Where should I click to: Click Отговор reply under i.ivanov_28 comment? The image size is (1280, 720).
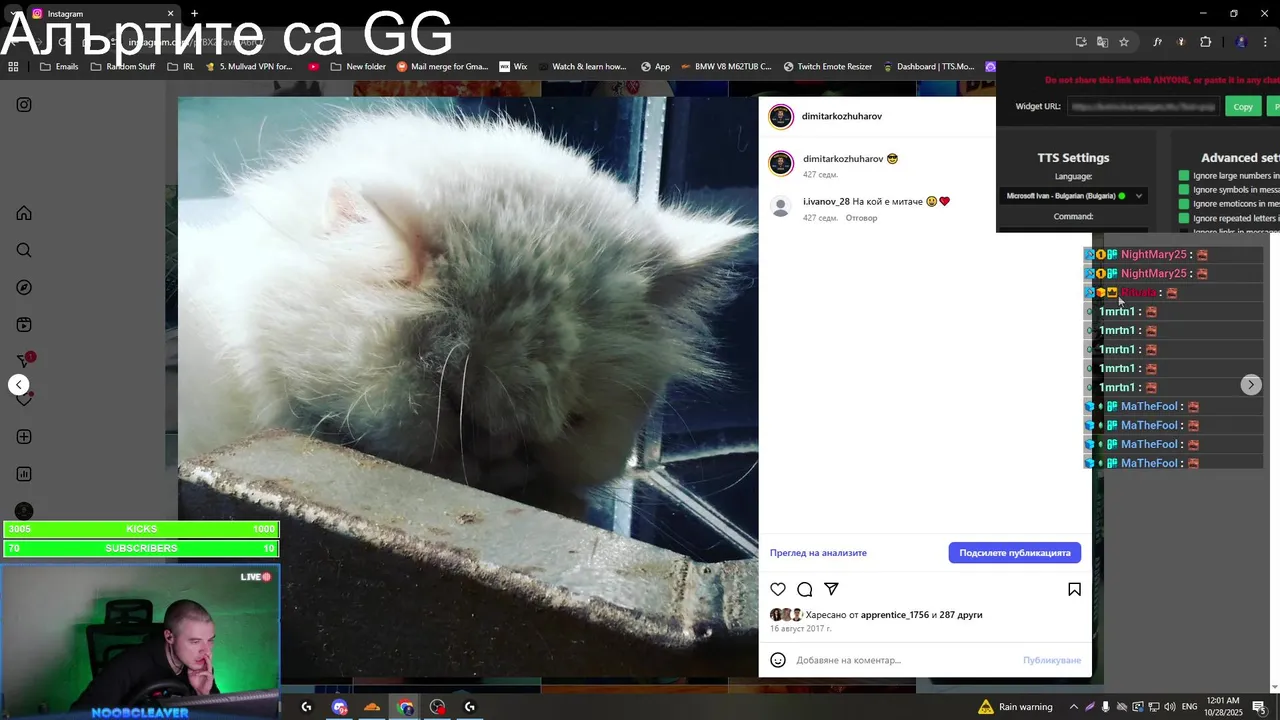[x=861, y=218]
